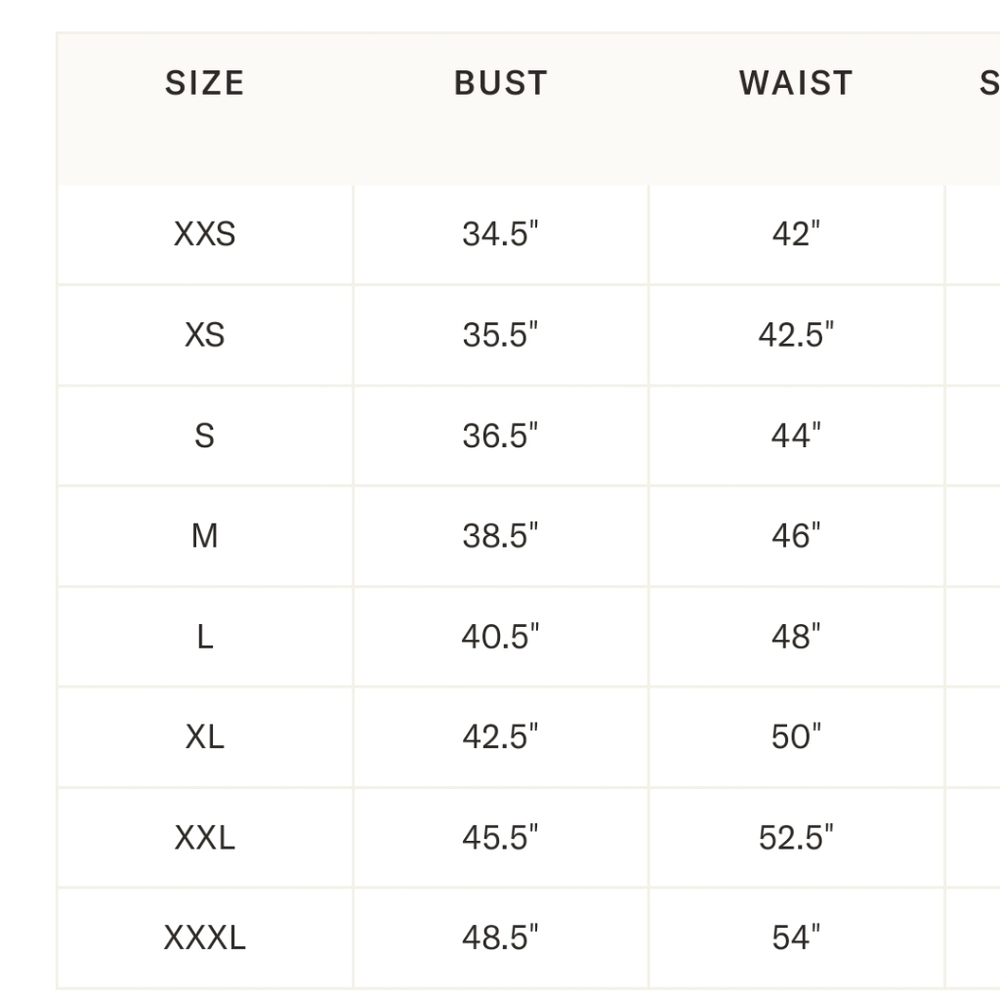Viewport: 1000px width, 1000px height.
Task: Select the S size row label
Action: [205, 436]
